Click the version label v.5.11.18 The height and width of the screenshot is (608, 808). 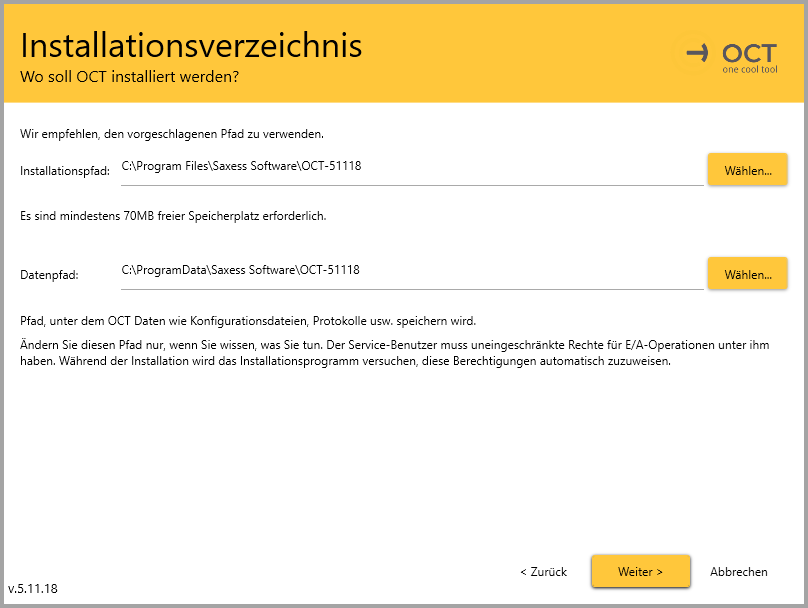tap(33, 588)
